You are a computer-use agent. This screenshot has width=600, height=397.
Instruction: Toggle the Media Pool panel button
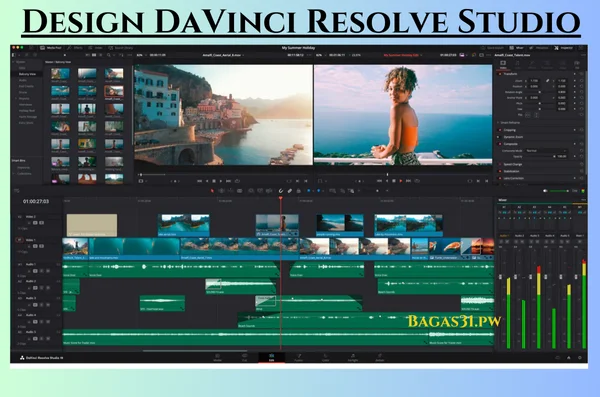click(x=51, y=48)
